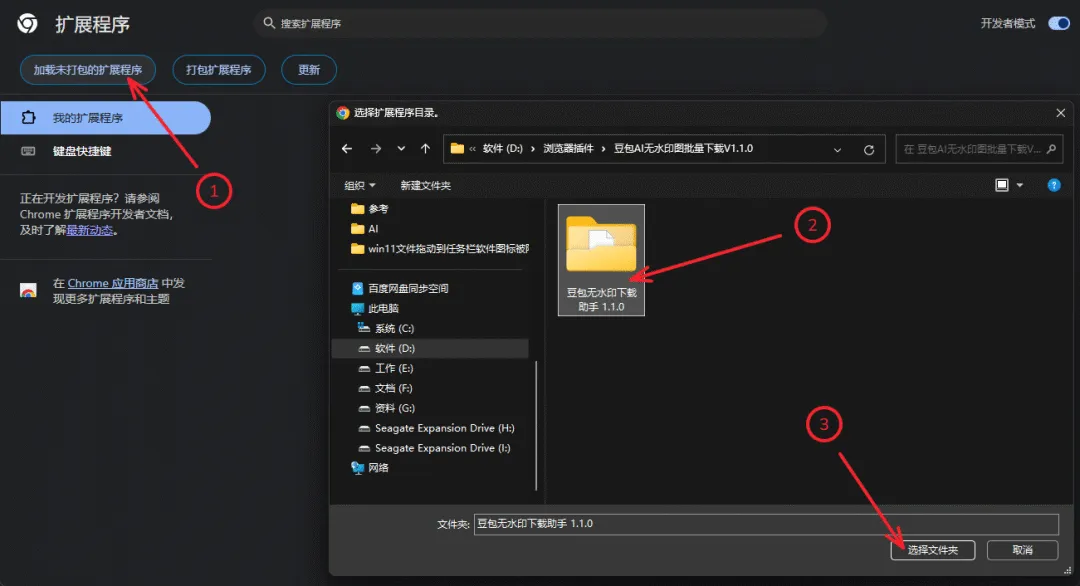Image resolution: width=1080 pixels, height=586 pixels.
Task: Click the puzzle-piece icon beside My Extensions
Action: coord(28,118)
